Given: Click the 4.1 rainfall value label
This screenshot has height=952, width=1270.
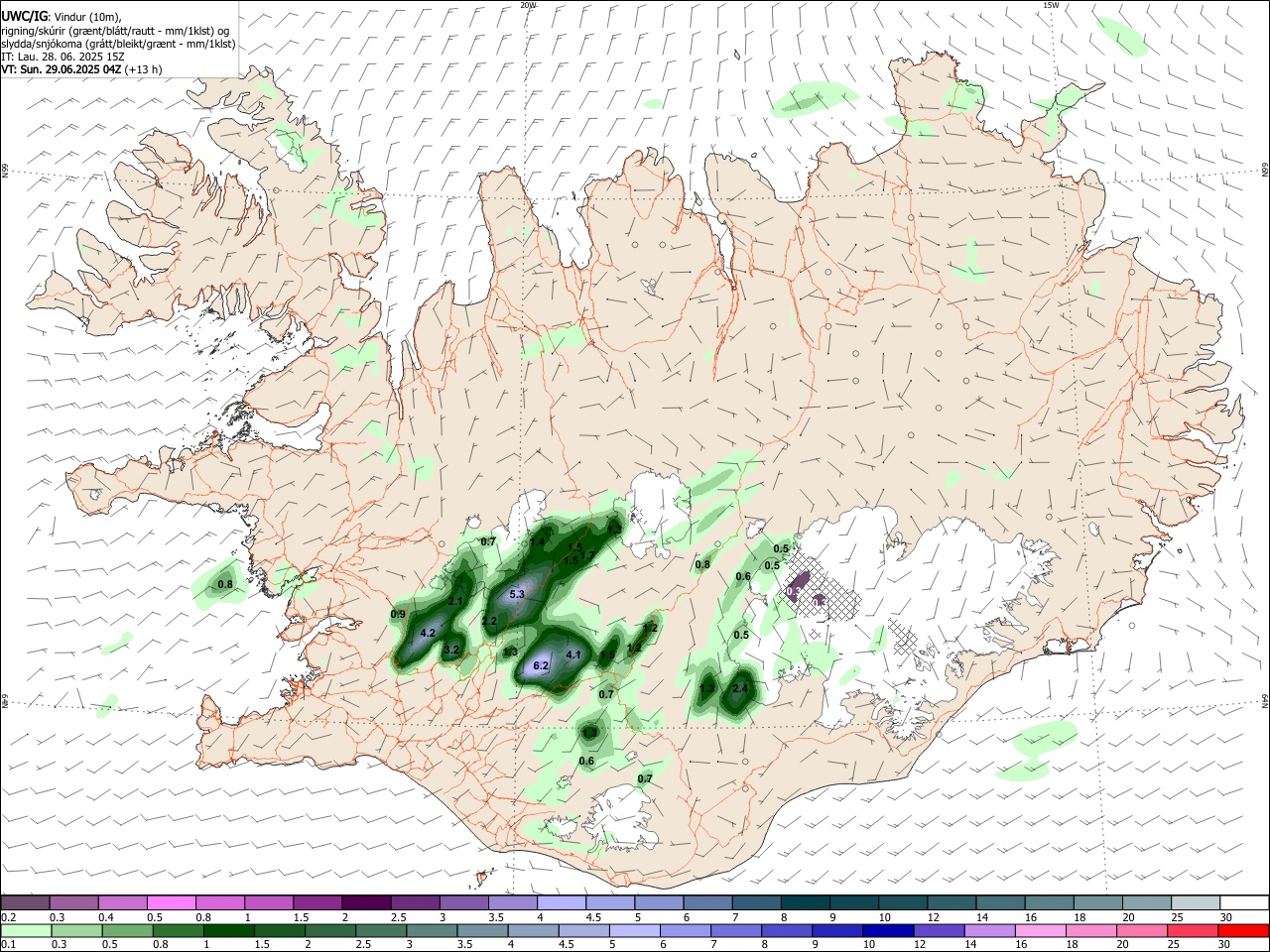Looking at the screenshot, I should point(573,654).
